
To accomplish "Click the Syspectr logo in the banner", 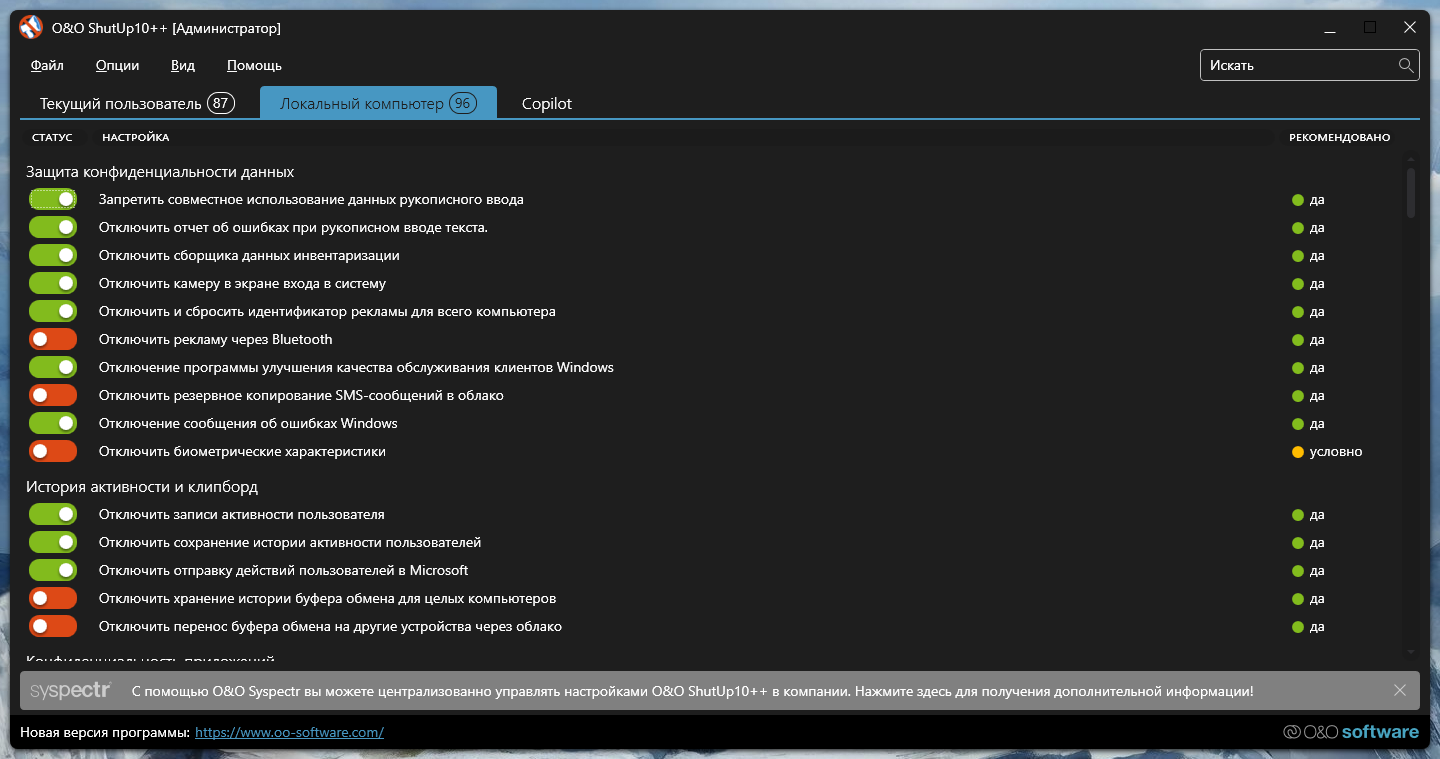I will click(70, 691).
